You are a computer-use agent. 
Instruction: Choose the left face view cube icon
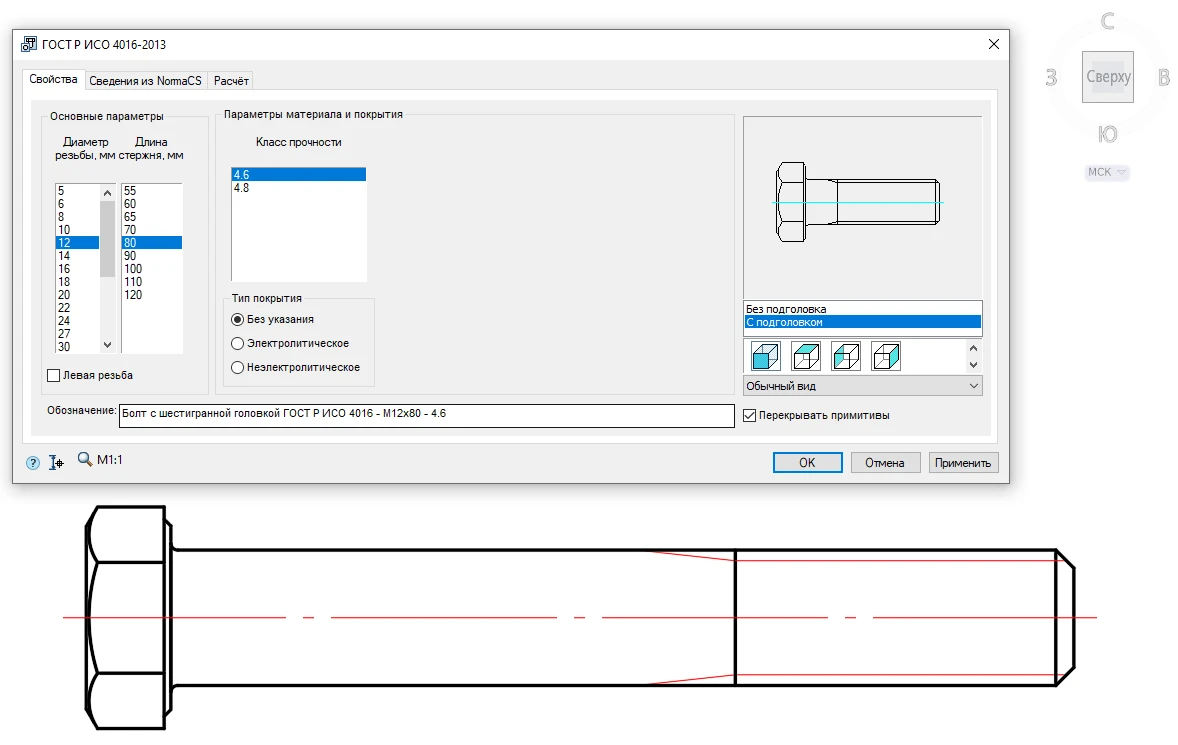pyautogui.click(x=846, y=356)
